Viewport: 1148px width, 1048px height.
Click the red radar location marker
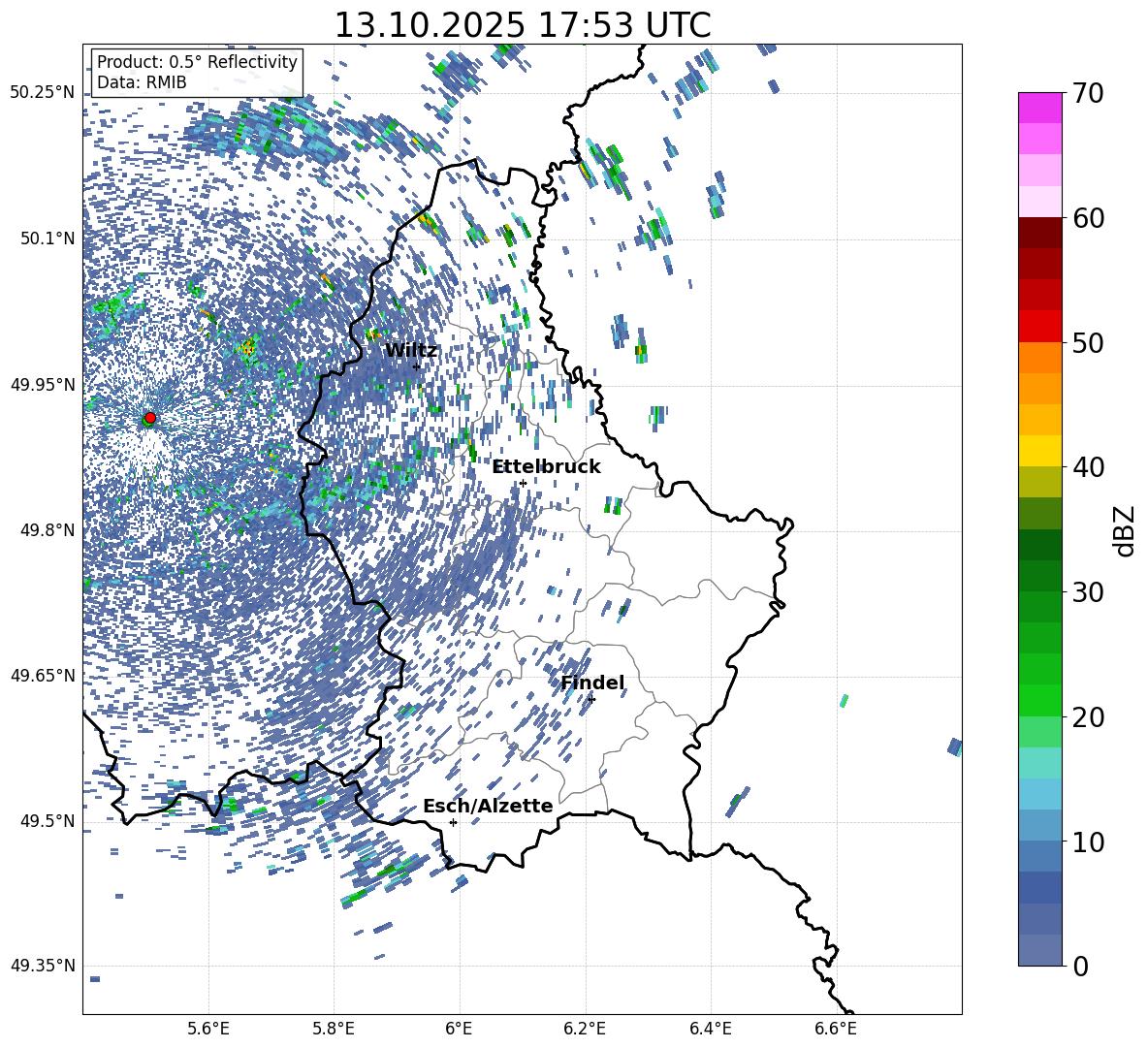click(150, 418)
